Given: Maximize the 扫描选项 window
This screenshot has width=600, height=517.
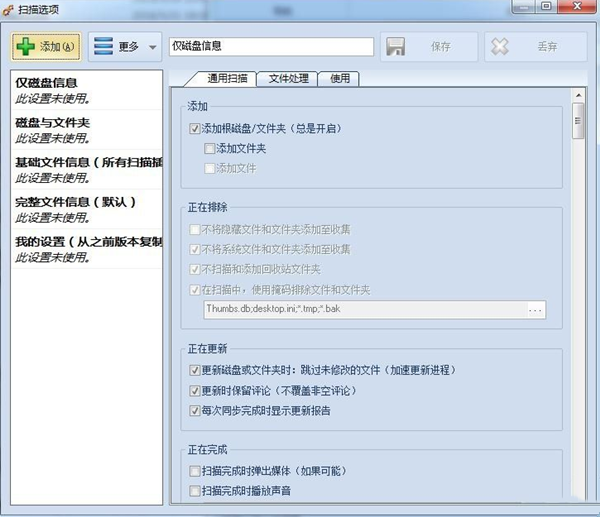Looking at the screenshot, I should [x=546, y=7].
